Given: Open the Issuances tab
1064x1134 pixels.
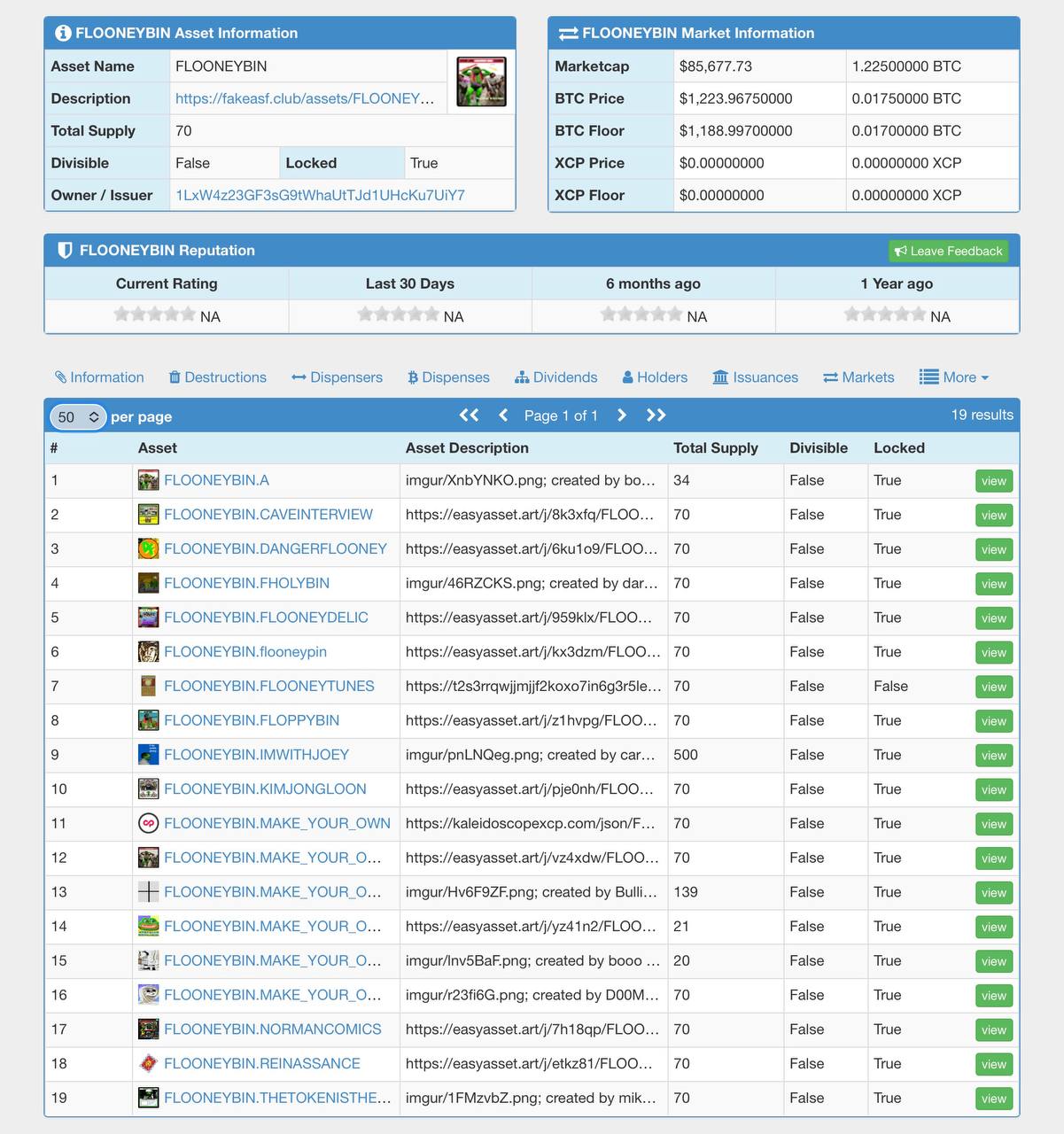Looking at the screenshot, I should click(756, 377).
